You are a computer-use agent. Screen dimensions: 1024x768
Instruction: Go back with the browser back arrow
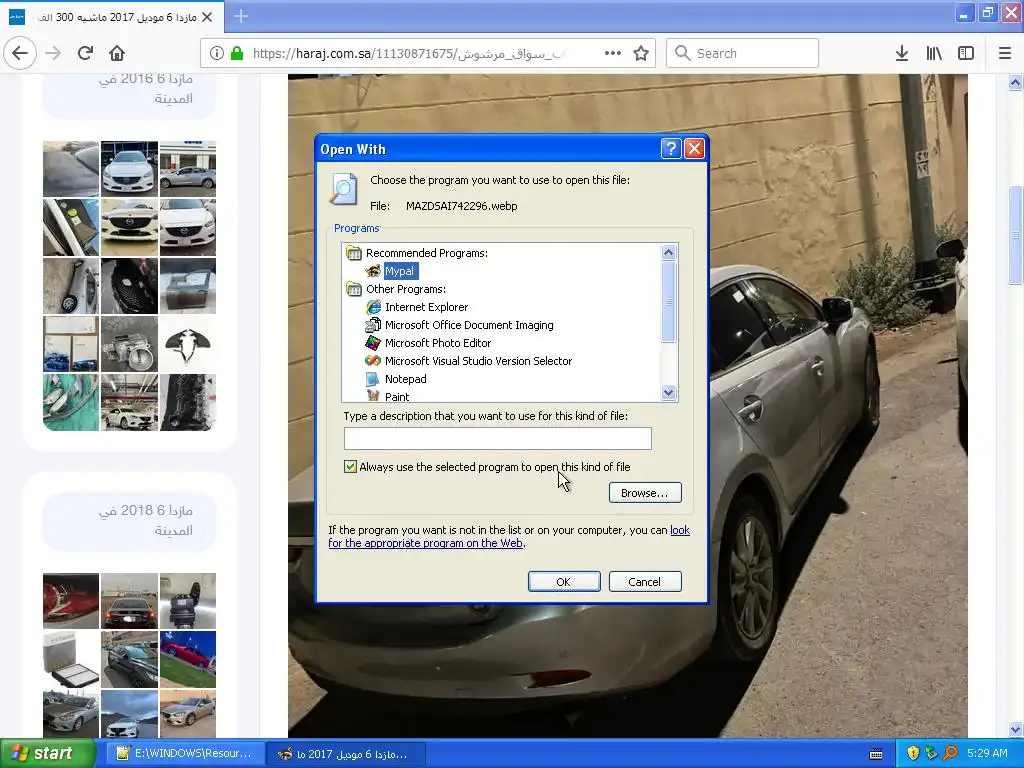click(x=20, y=53)
